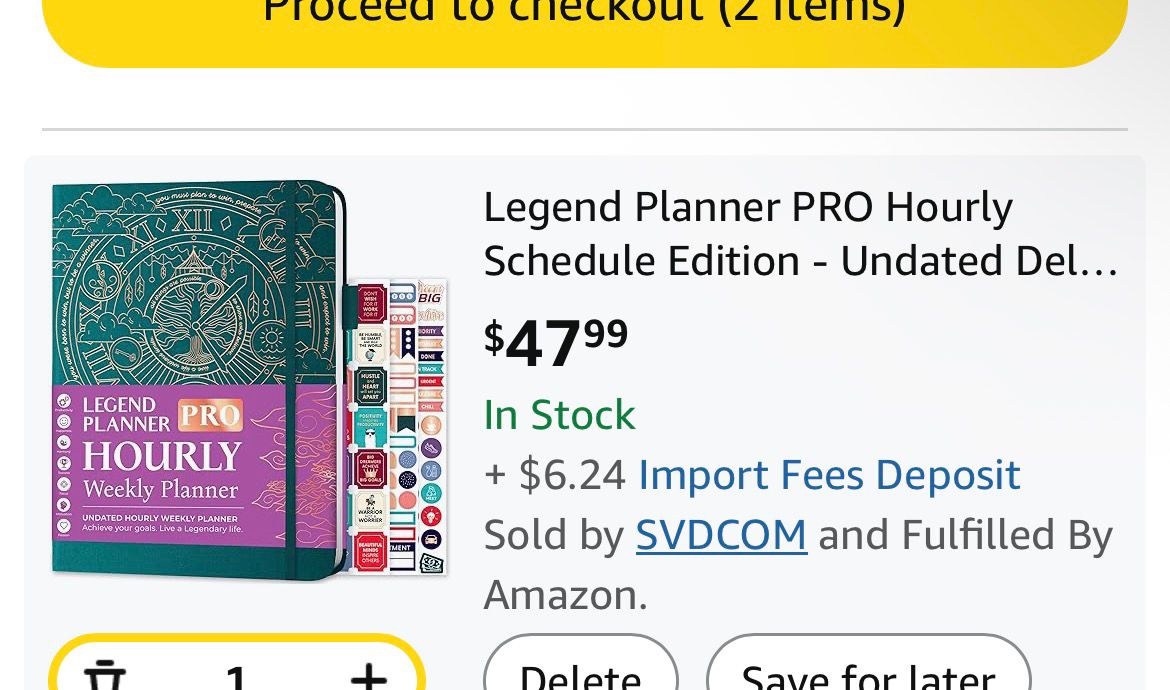Click the Fulfilled By Amazon text
The image size is (1170, 690).
1005,535
